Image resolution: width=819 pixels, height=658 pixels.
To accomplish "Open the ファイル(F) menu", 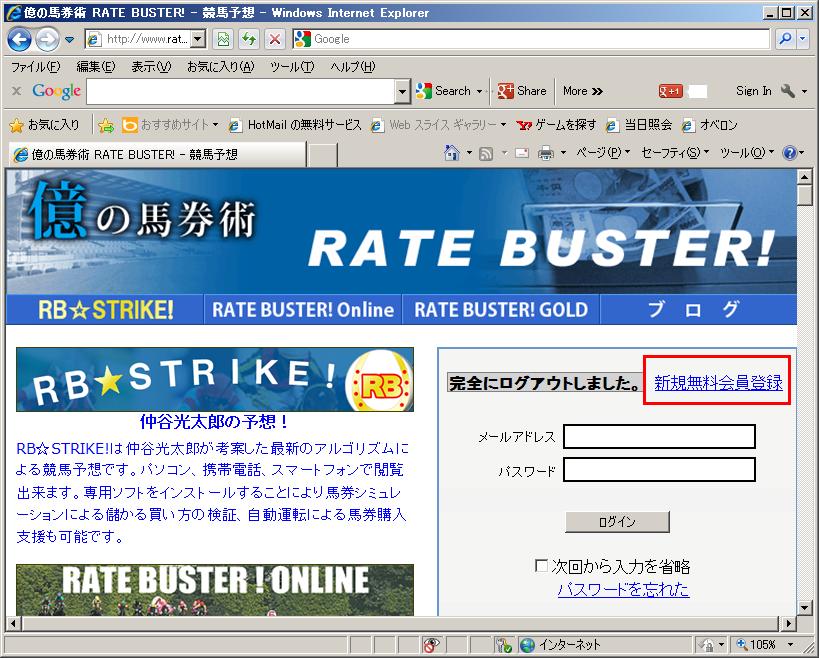I will [x=36, y=67].
